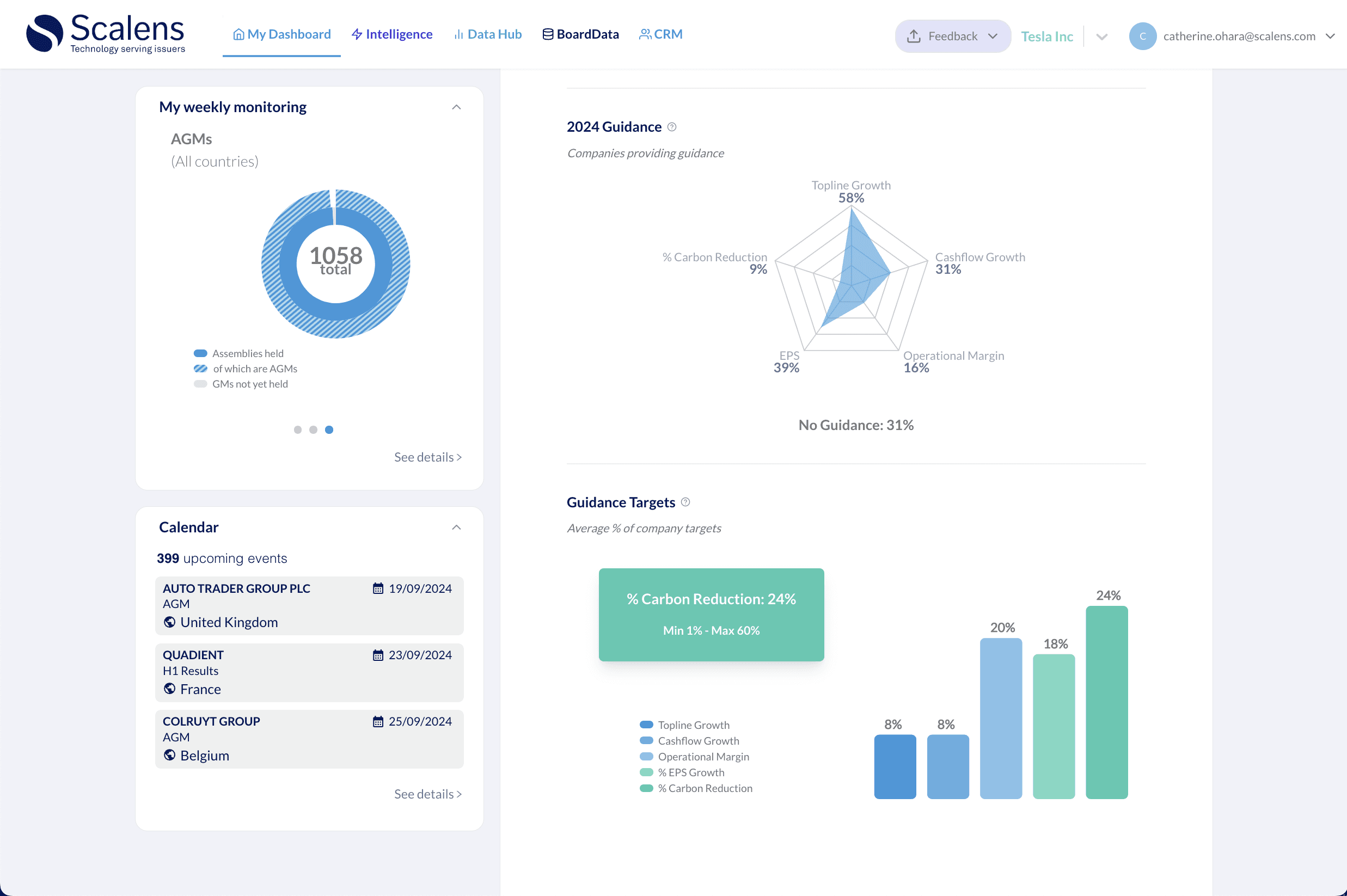This screenshot has width=1347, height=896.
Task: Click calendar icon beside 25/09/2024
Action: point(378,722)
